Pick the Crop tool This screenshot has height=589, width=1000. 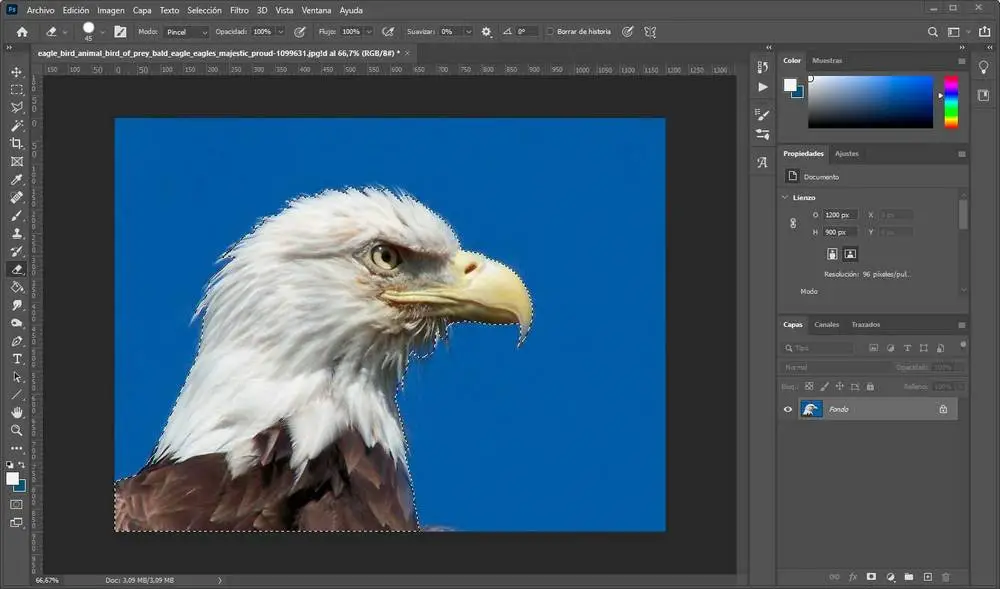coord(17,143)
